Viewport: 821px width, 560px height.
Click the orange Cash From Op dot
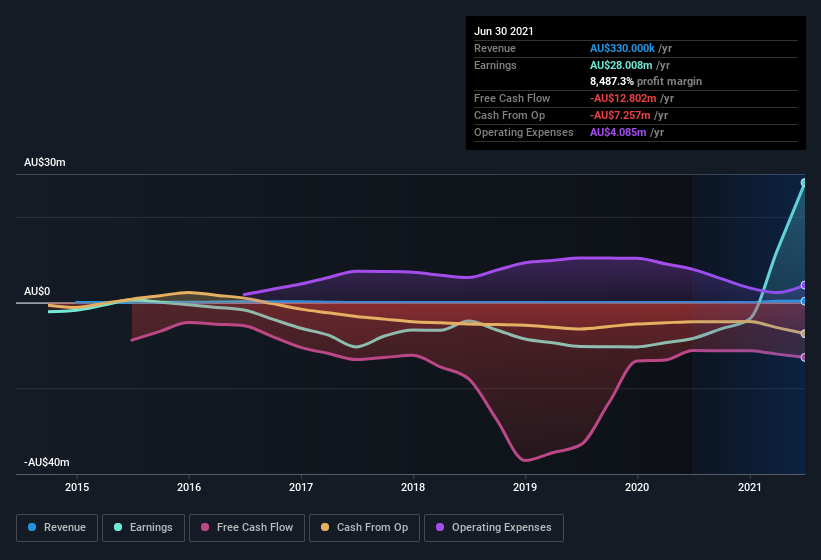[x=325, y=527]
